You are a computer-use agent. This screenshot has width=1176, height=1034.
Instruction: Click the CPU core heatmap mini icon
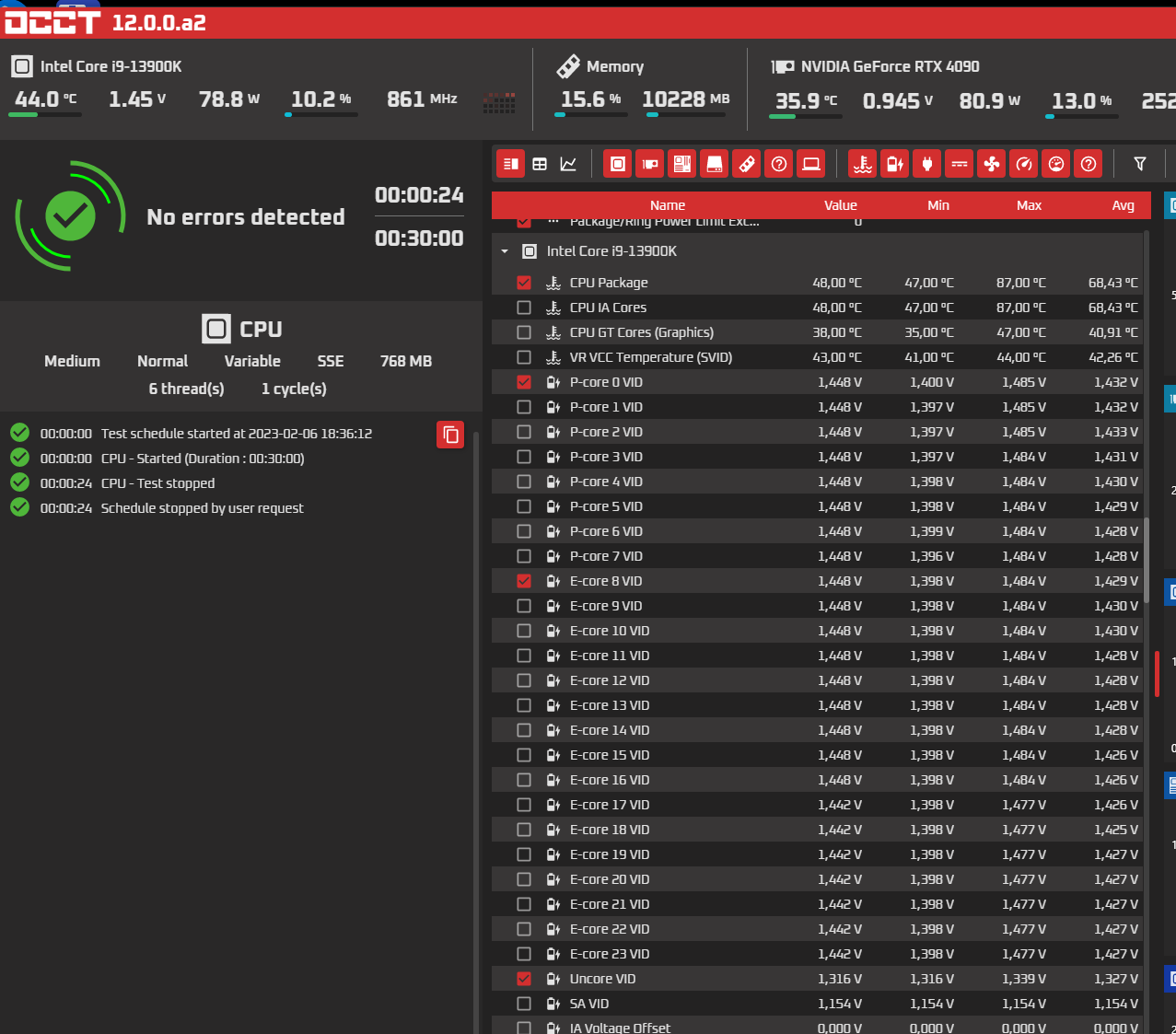pyautogui.click(x=499, y=101)
